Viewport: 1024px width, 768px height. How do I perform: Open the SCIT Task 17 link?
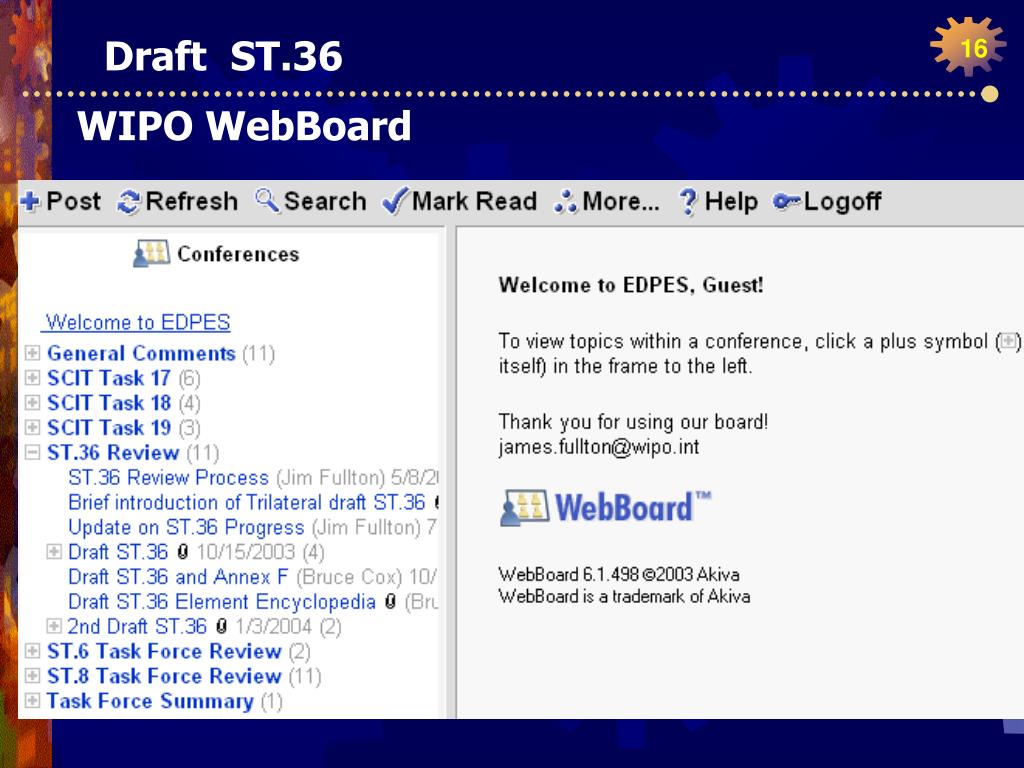[108, 378]
